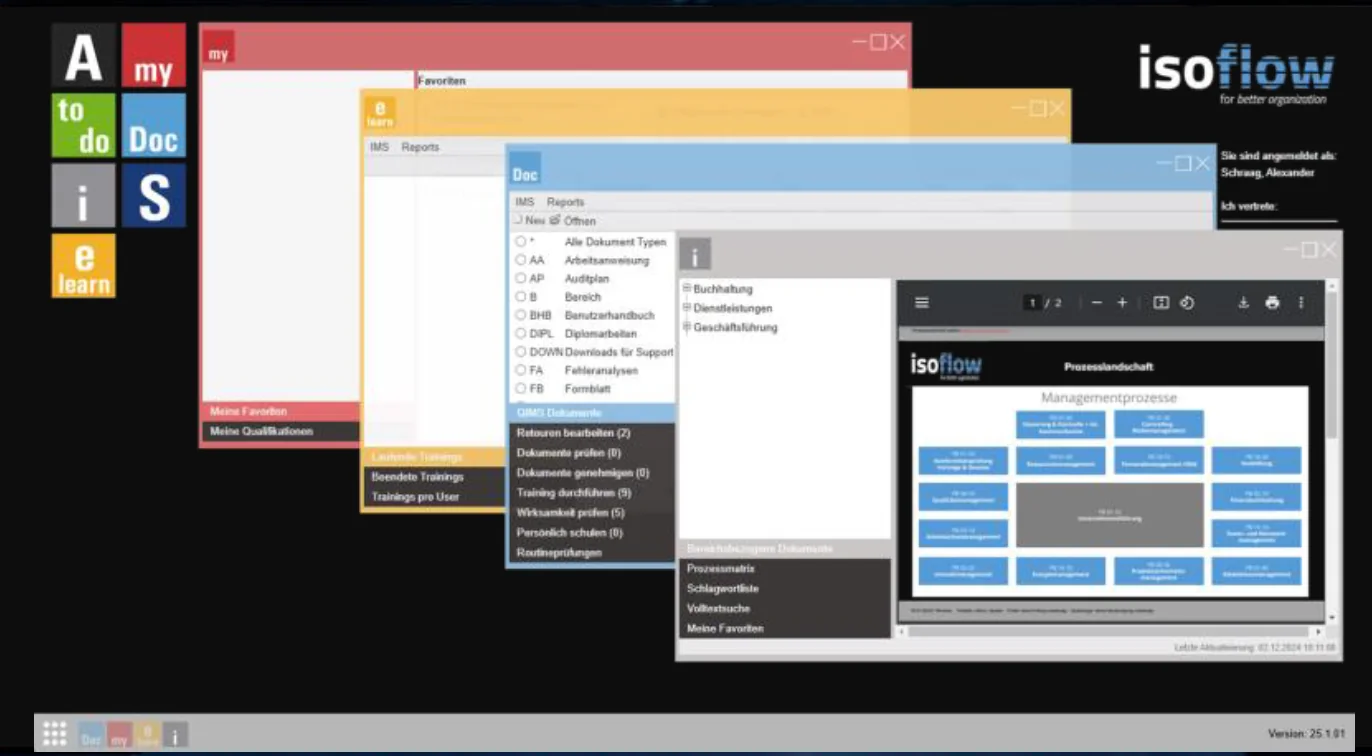
Task: Select the AA Arbeitsanweisung radio button
Action: pos(521,260)
